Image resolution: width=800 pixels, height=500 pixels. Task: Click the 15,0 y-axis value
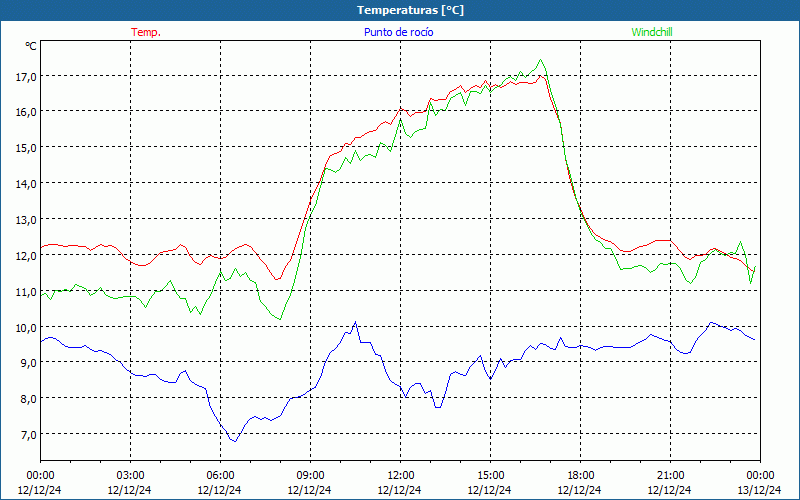tap(26, 148)
